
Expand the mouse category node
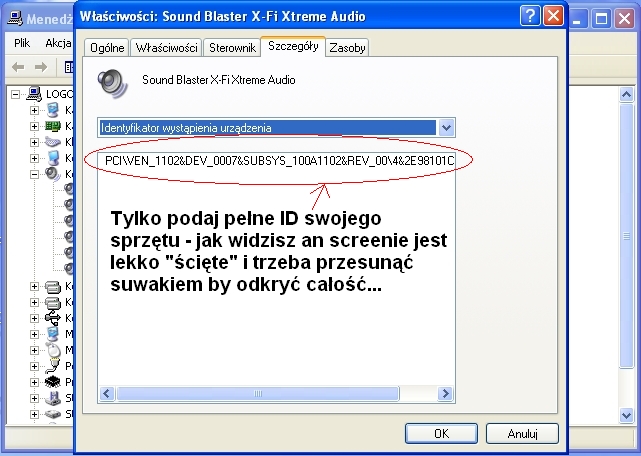pos(34,350)
